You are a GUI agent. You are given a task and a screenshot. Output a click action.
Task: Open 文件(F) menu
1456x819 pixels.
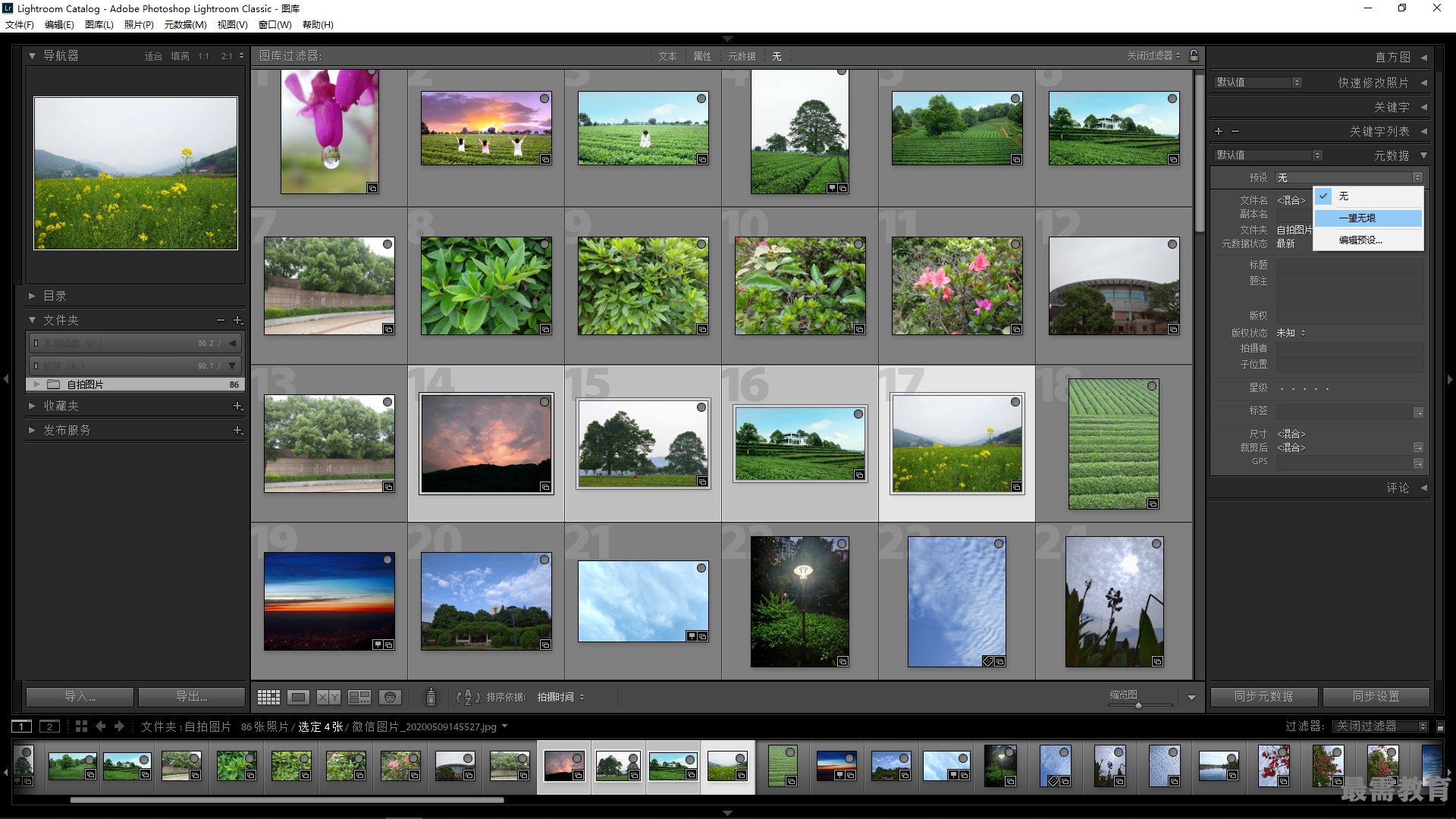(20, 25)
